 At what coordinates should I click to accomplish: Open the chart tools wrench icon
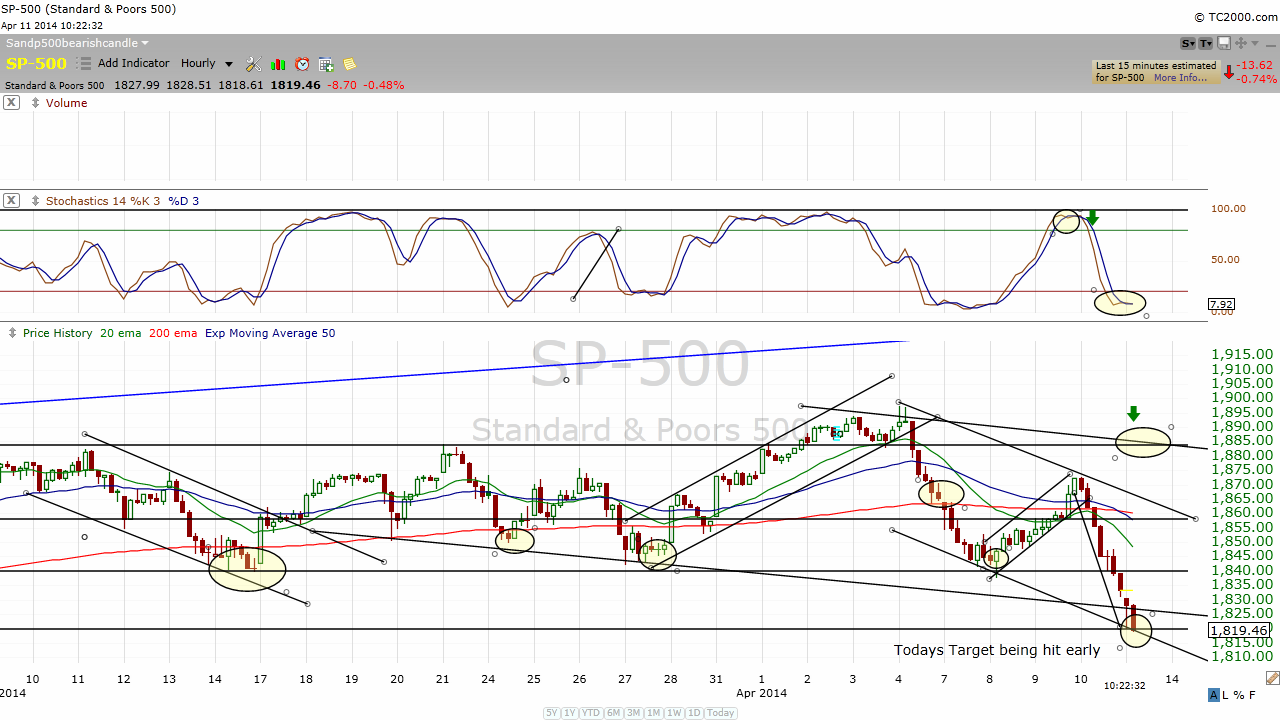(x=254, y=64)
